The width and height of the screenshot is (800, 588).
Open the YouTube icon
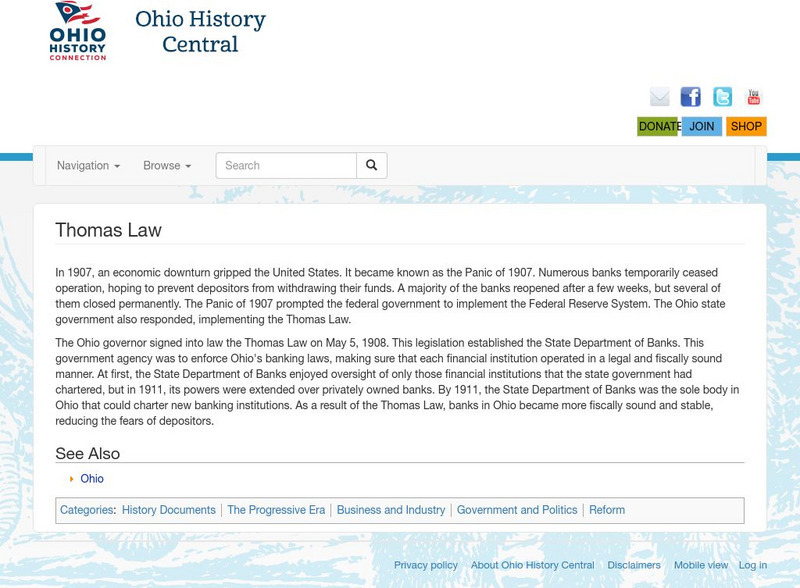pos(754,97)
